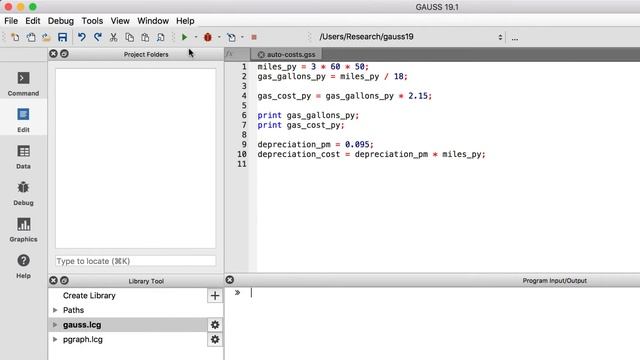Open pgraph.lcg settings gear
The image size is (640, 360).
pos(215,340)
